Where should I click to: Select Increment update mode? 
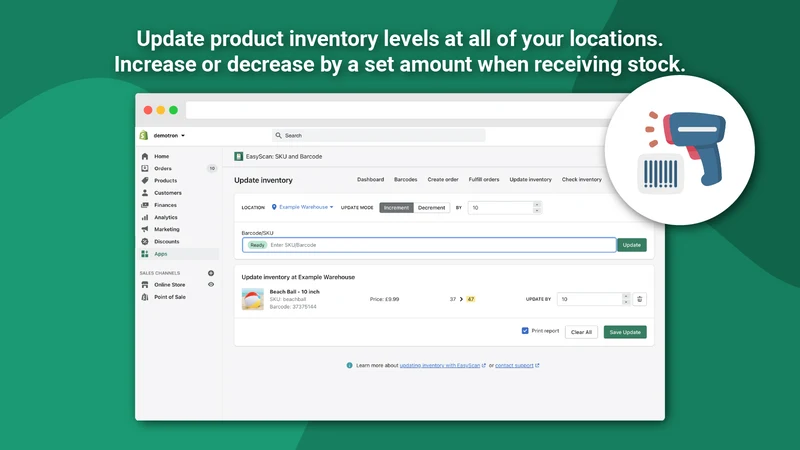pyautogui.click(x=396, y=208)
